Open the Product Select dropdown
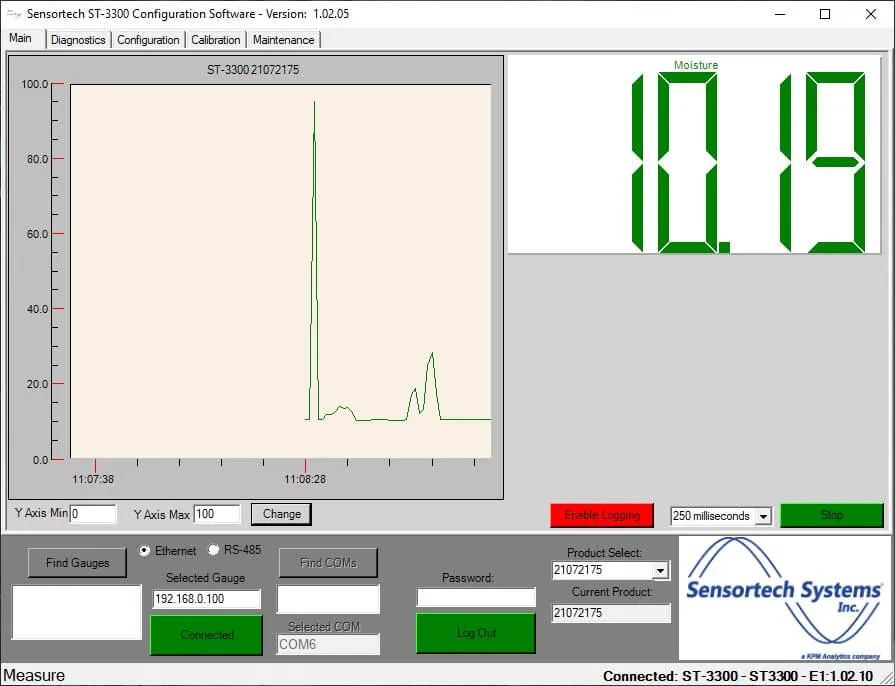 pos(659,570)
